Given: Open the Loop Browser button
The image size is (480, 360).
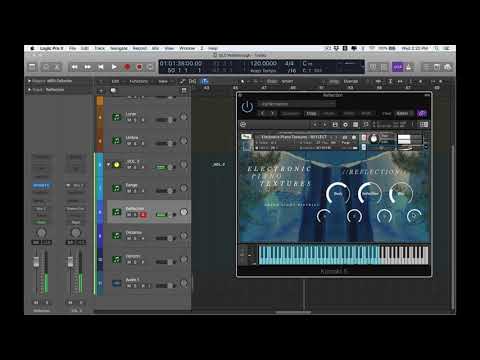Looking at the screenshot, I should click(447, 67).
